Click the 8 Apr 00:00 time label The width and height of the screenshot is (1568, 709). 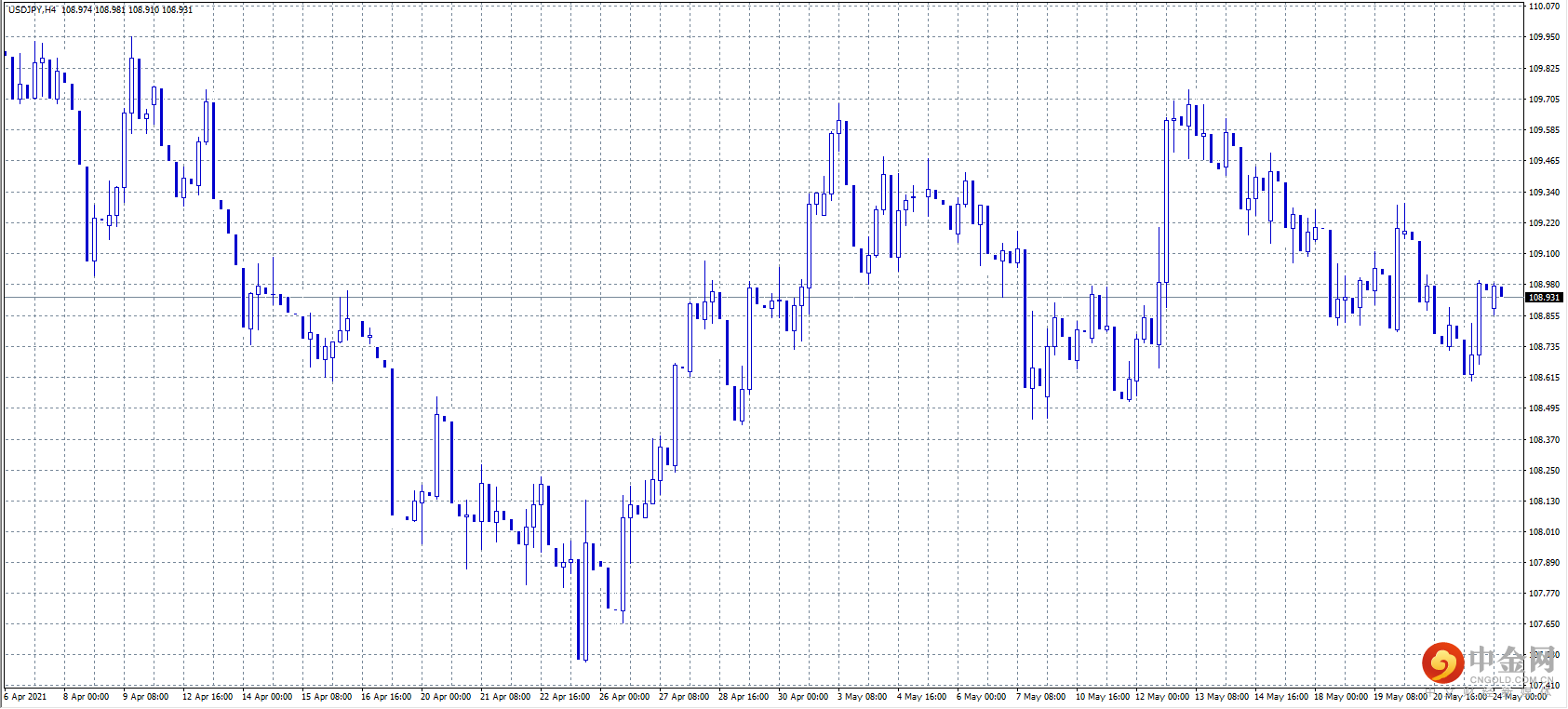87,697
